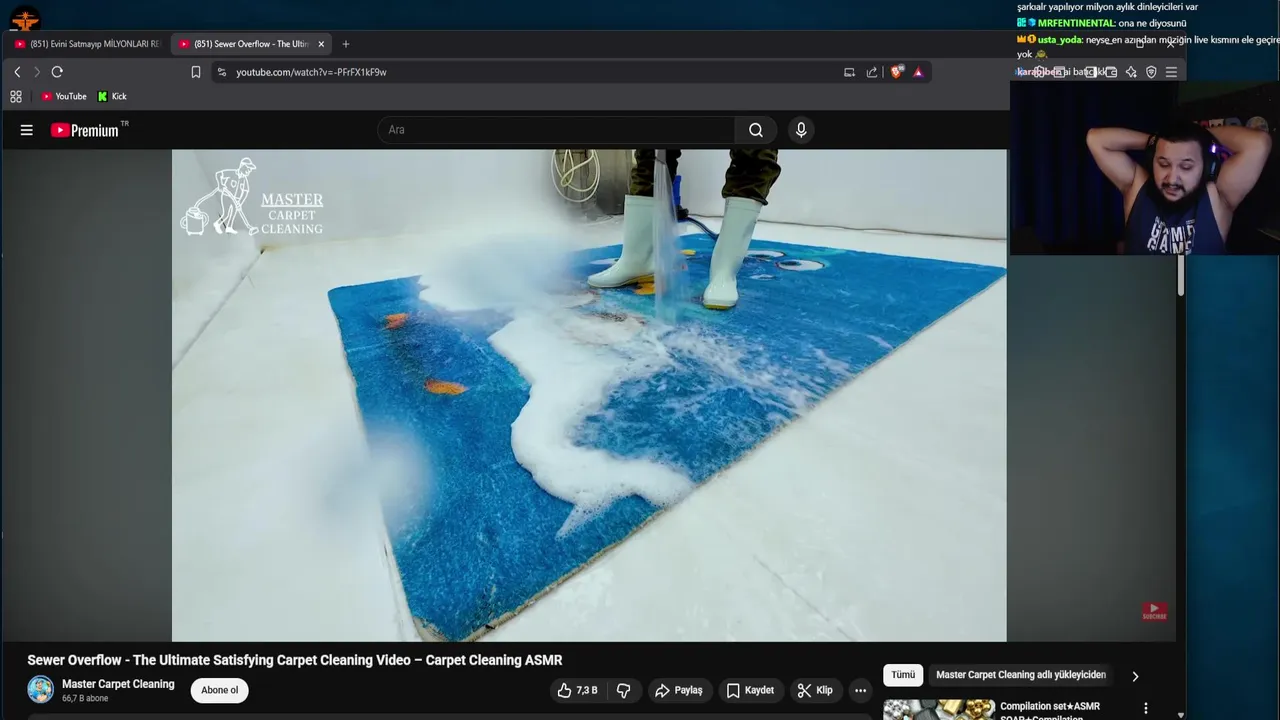Open browser hamburger menu at top right

click(1171, 72)
